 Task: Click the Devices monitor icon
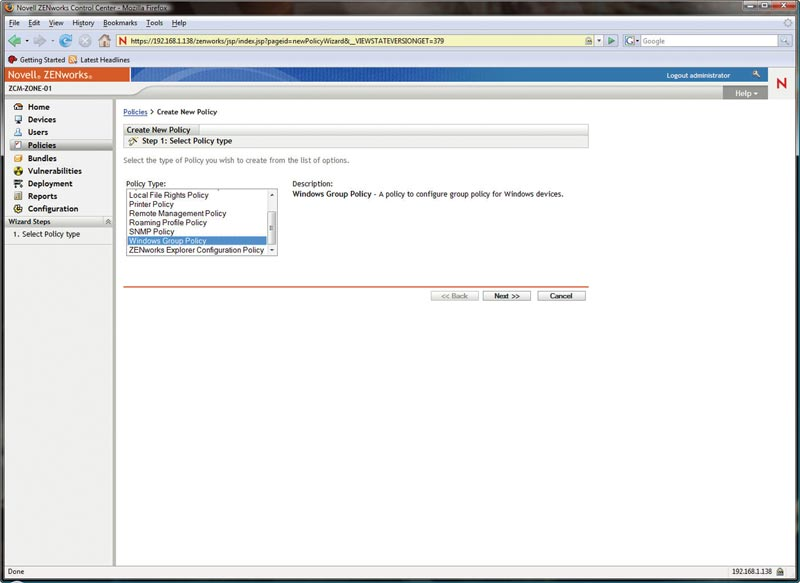click(x=18, y=119)
